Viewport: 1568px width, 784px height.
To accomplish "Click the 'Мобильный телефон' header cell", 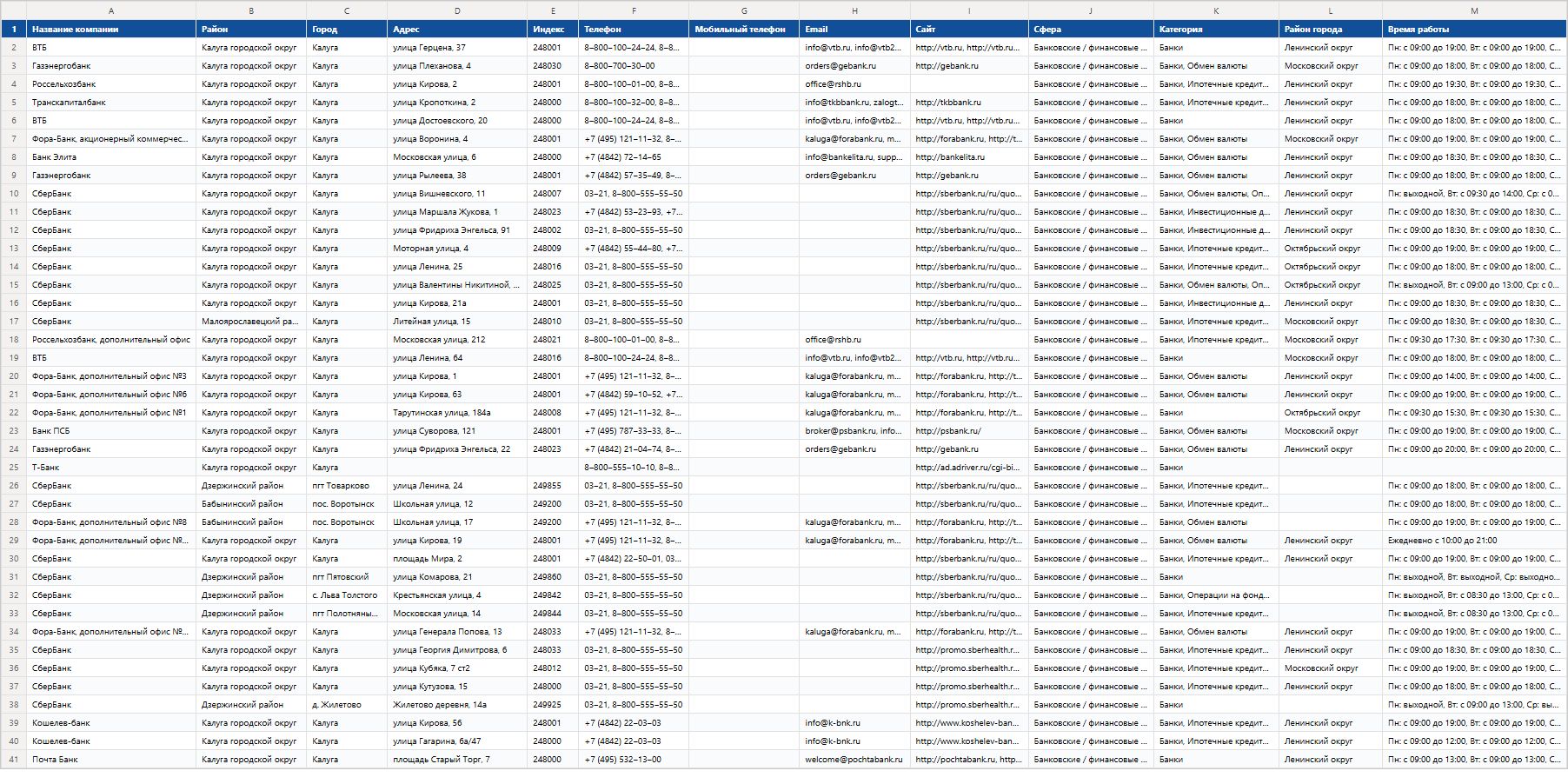I will pyautogui.click(x=744, y=30).
